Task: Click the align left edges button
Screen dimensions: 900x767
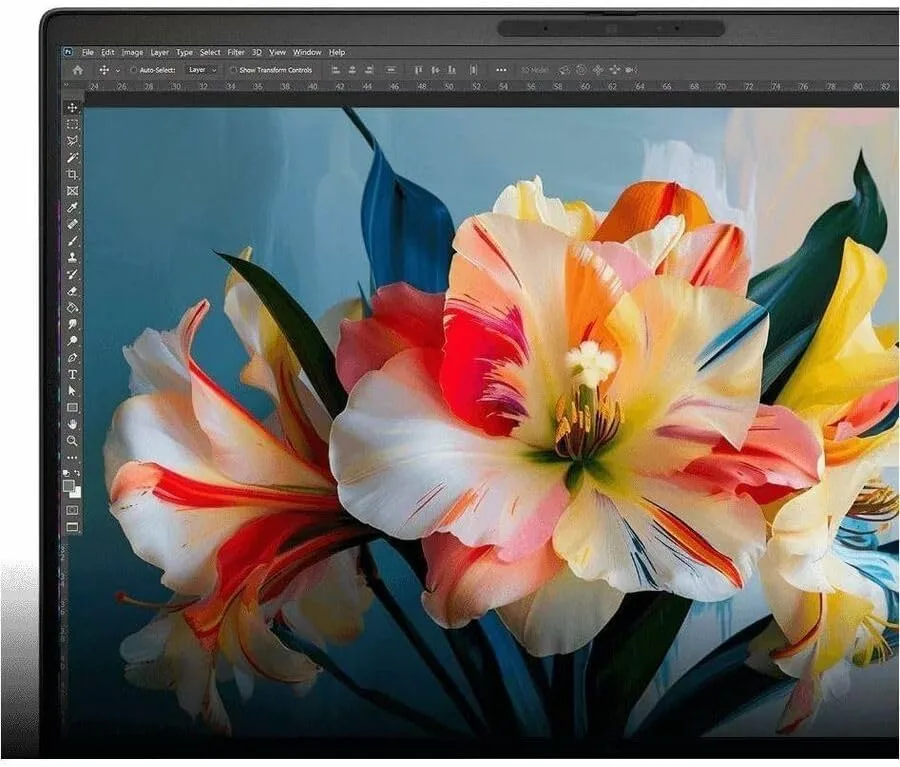Action: click(336, 70)
